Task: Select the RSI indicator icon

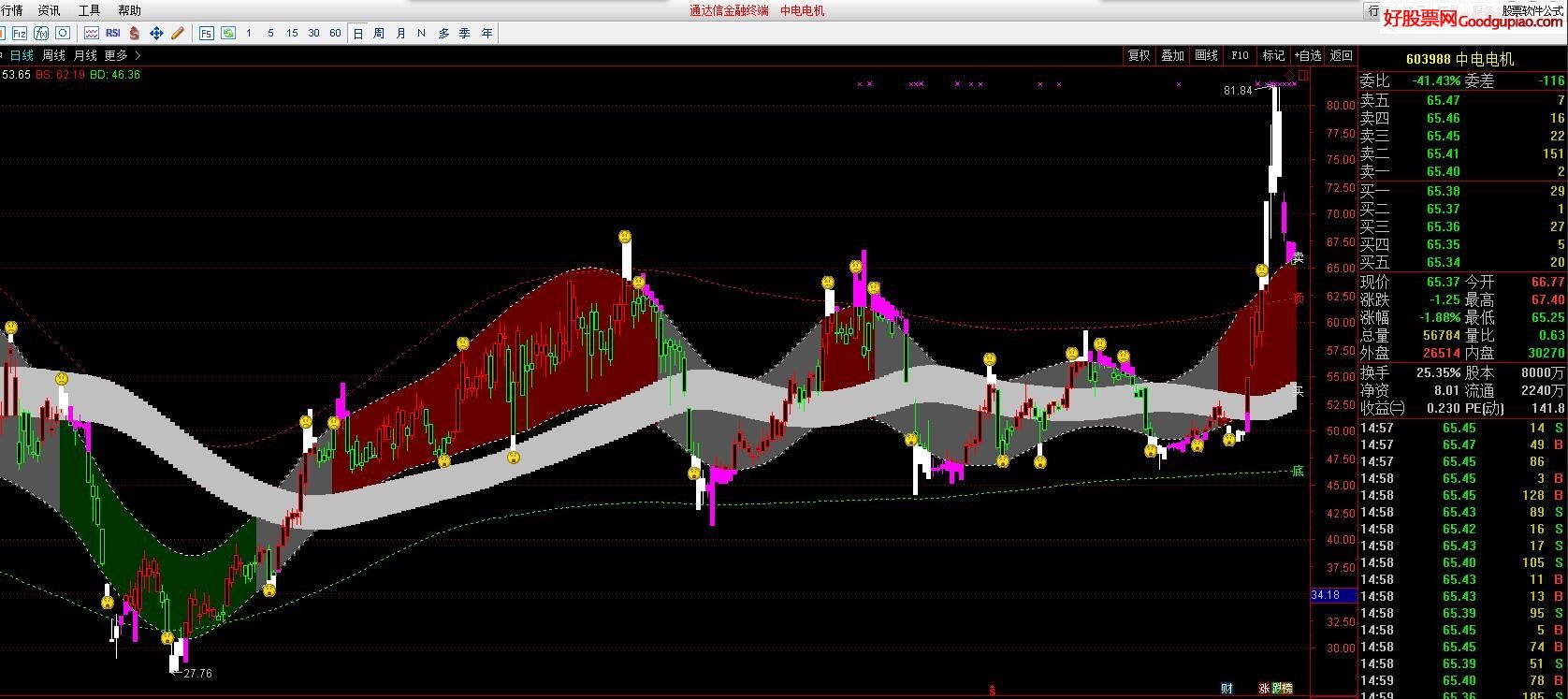Action: click(x=113, y=33)
